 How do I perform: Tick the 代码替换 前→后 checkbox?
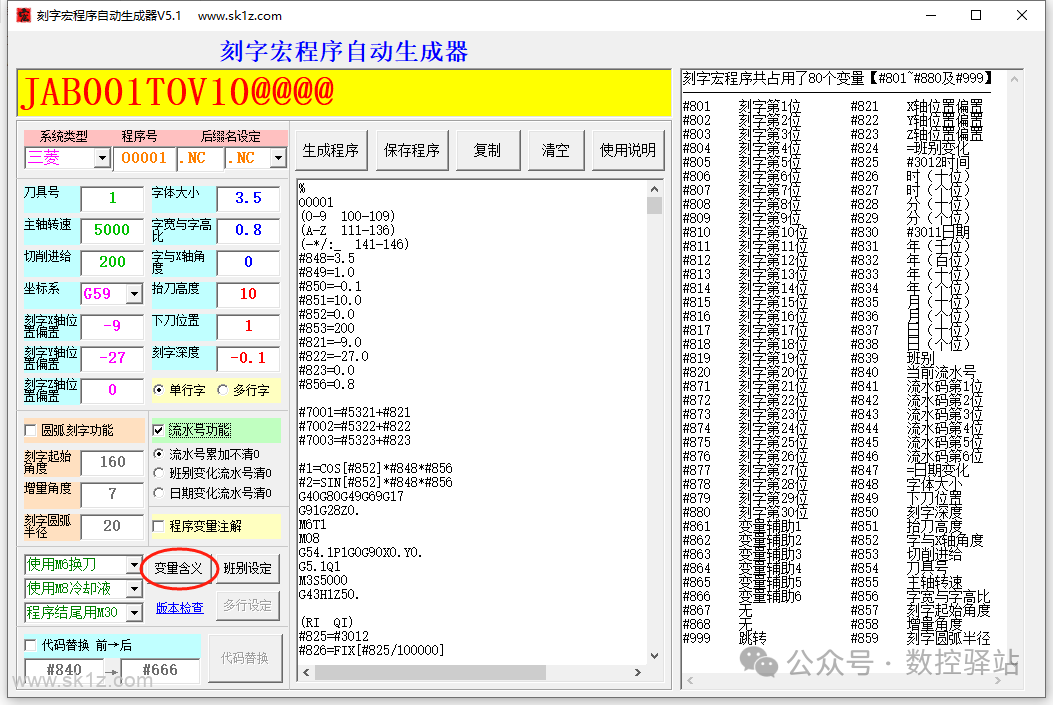(30, 645)
